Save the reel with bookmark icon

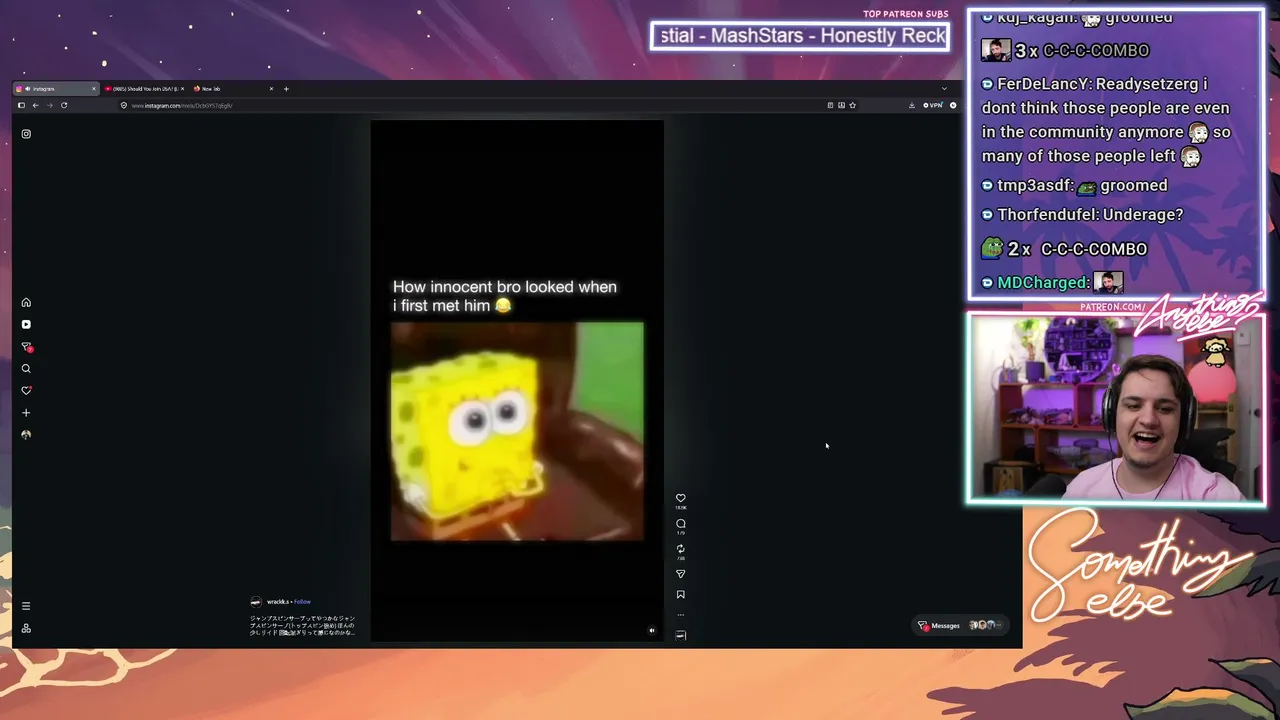(x=681, y=595)
